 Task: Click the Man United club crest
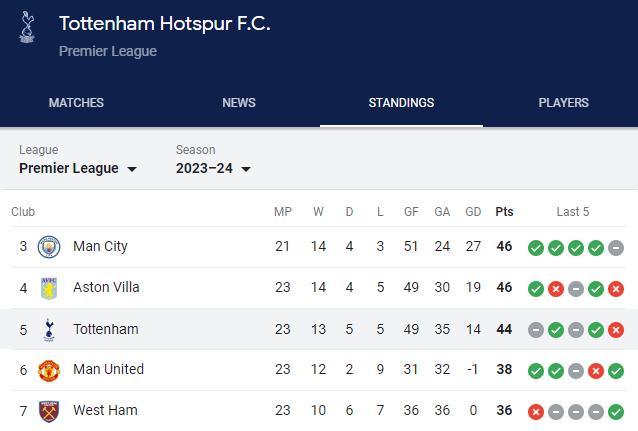point(49,370)
